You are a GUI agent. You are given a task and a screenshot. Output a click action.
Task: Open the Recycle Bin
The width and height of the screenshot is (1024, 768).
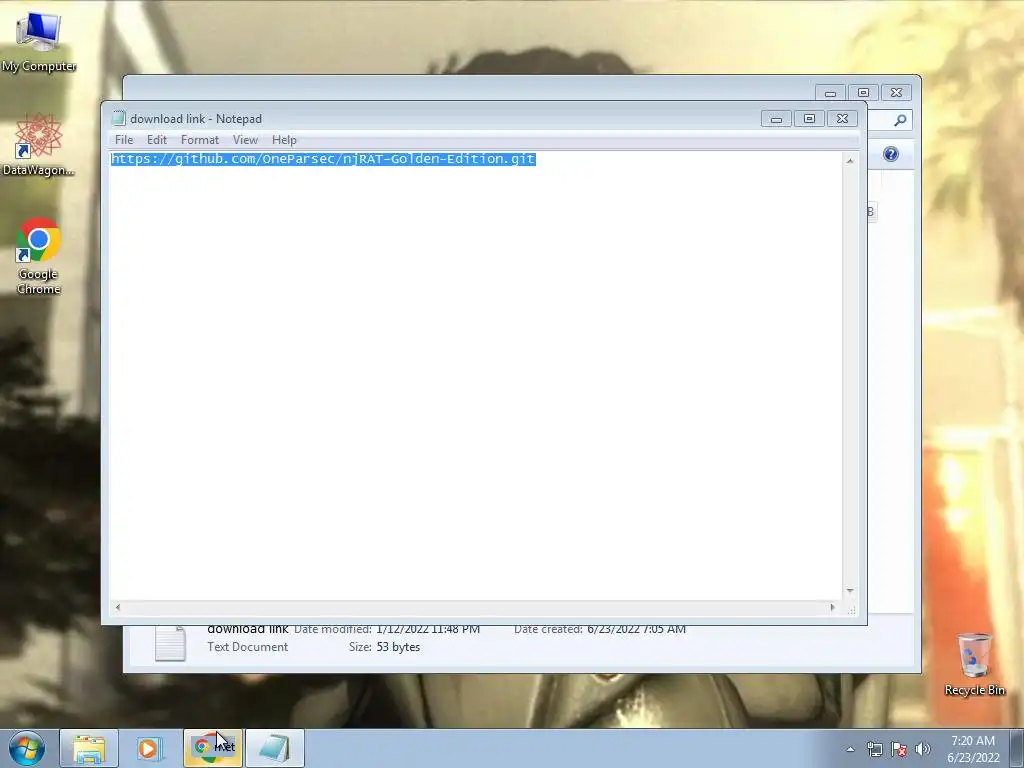point(974,664)
